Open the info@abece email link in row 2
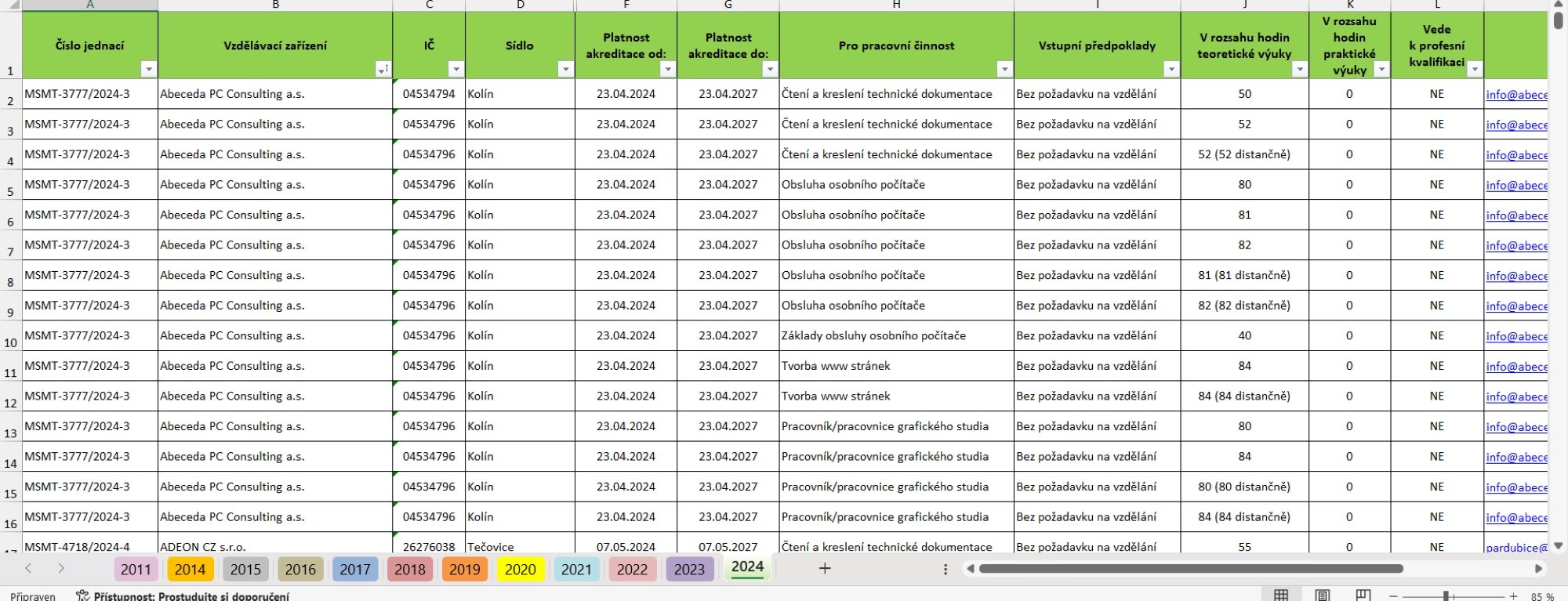This screenshot has width=1568, height=601. tap(1516, 95)
